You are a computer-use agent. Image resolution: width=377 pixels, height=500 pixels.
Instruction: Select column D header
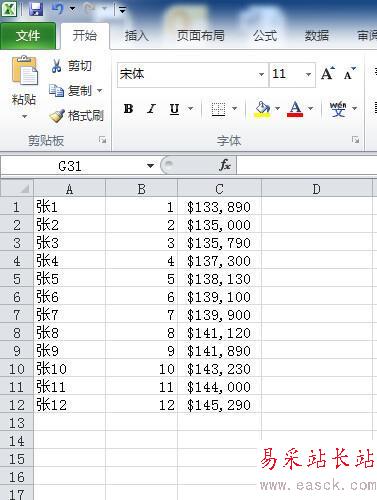point(317,189)
